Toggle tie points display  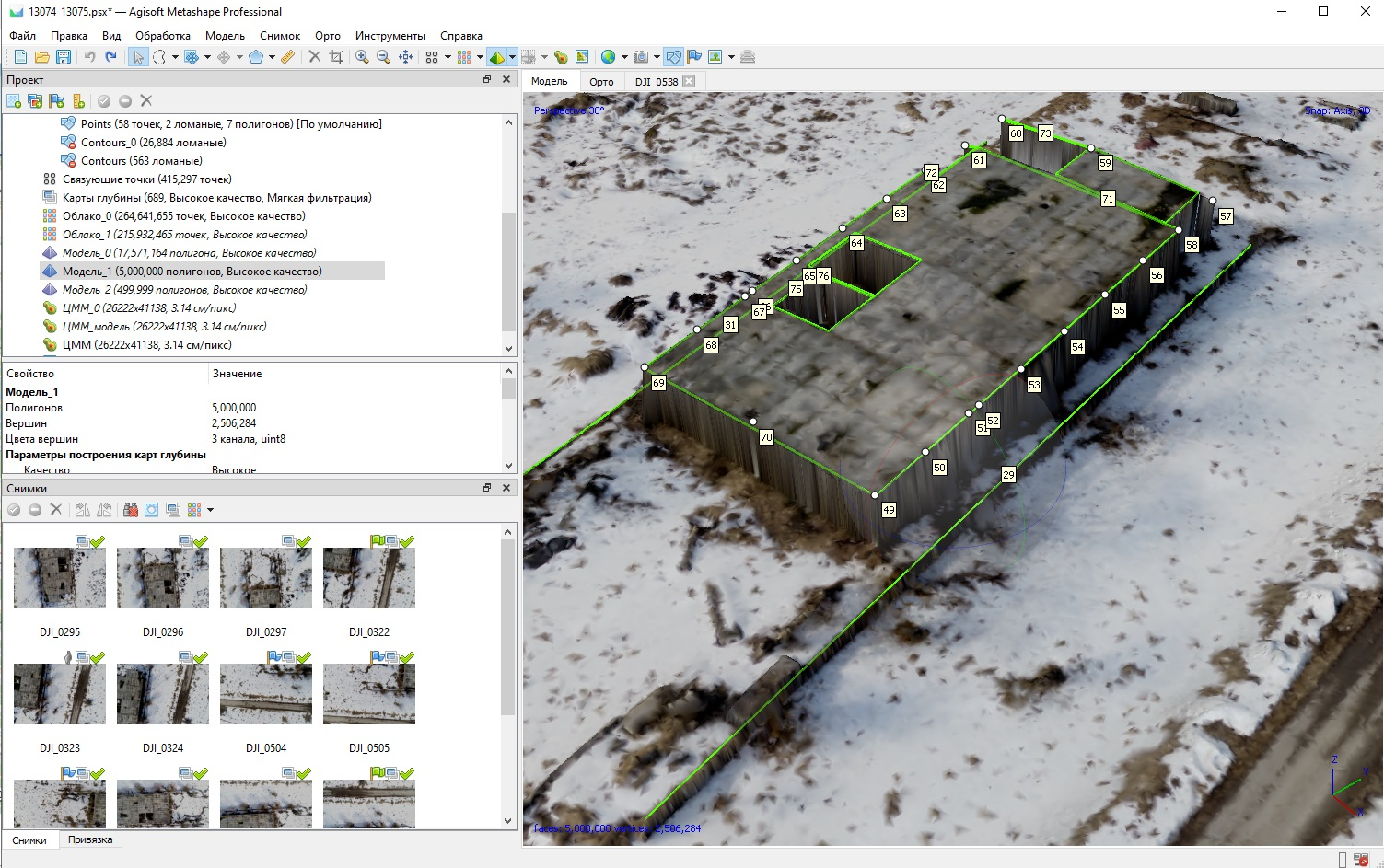click(432, 57)
